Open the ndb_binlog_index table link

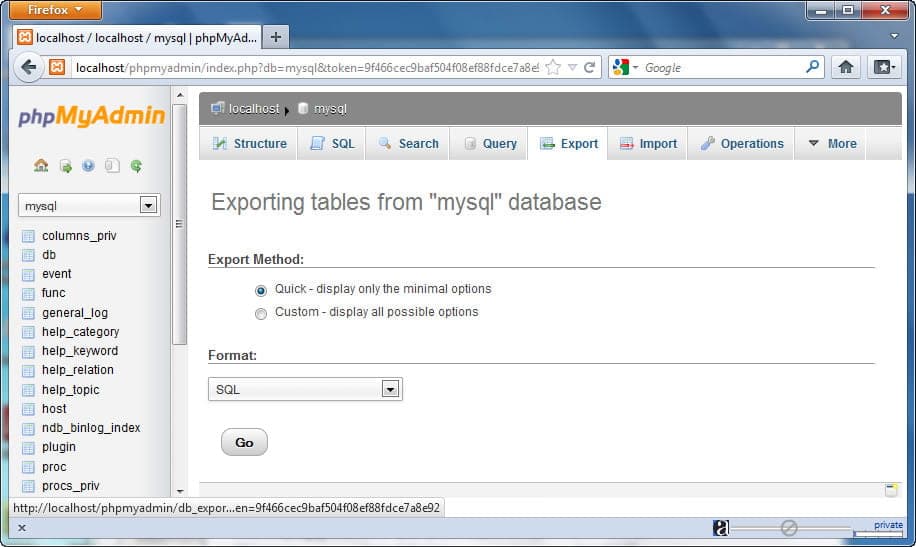(91, 428)
